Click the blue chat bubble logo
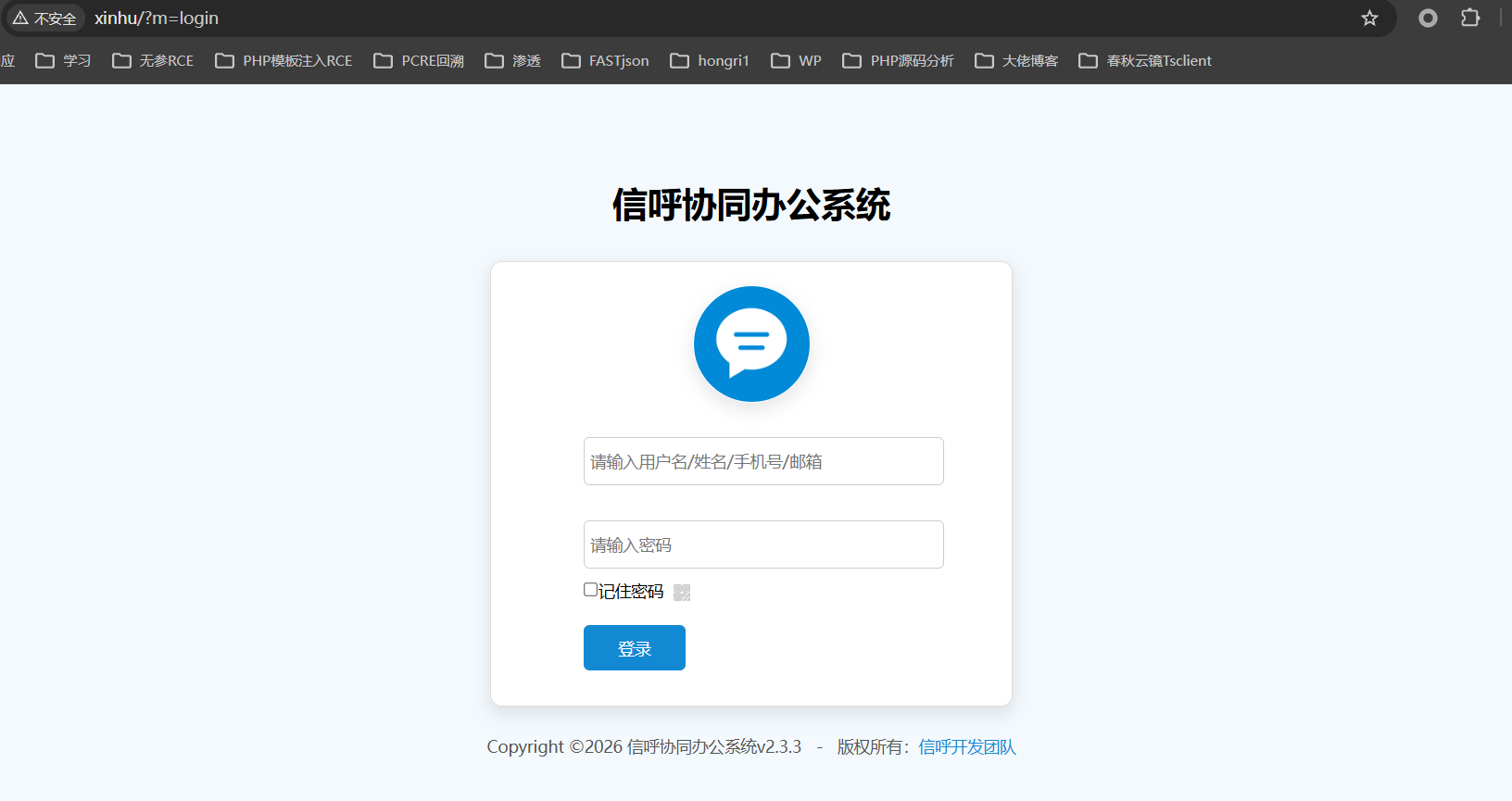 (x=751, y=344)
